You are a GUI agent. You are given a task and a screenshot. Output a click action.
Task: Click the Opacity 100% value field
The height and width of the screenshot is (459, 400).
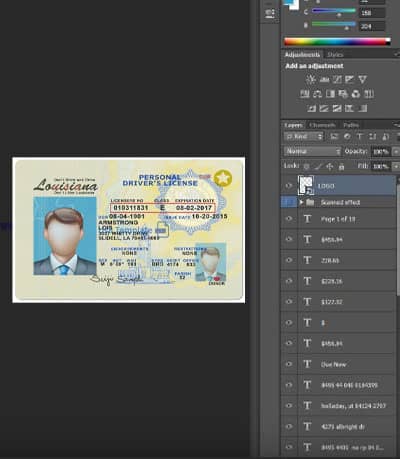tap(381, 152)
